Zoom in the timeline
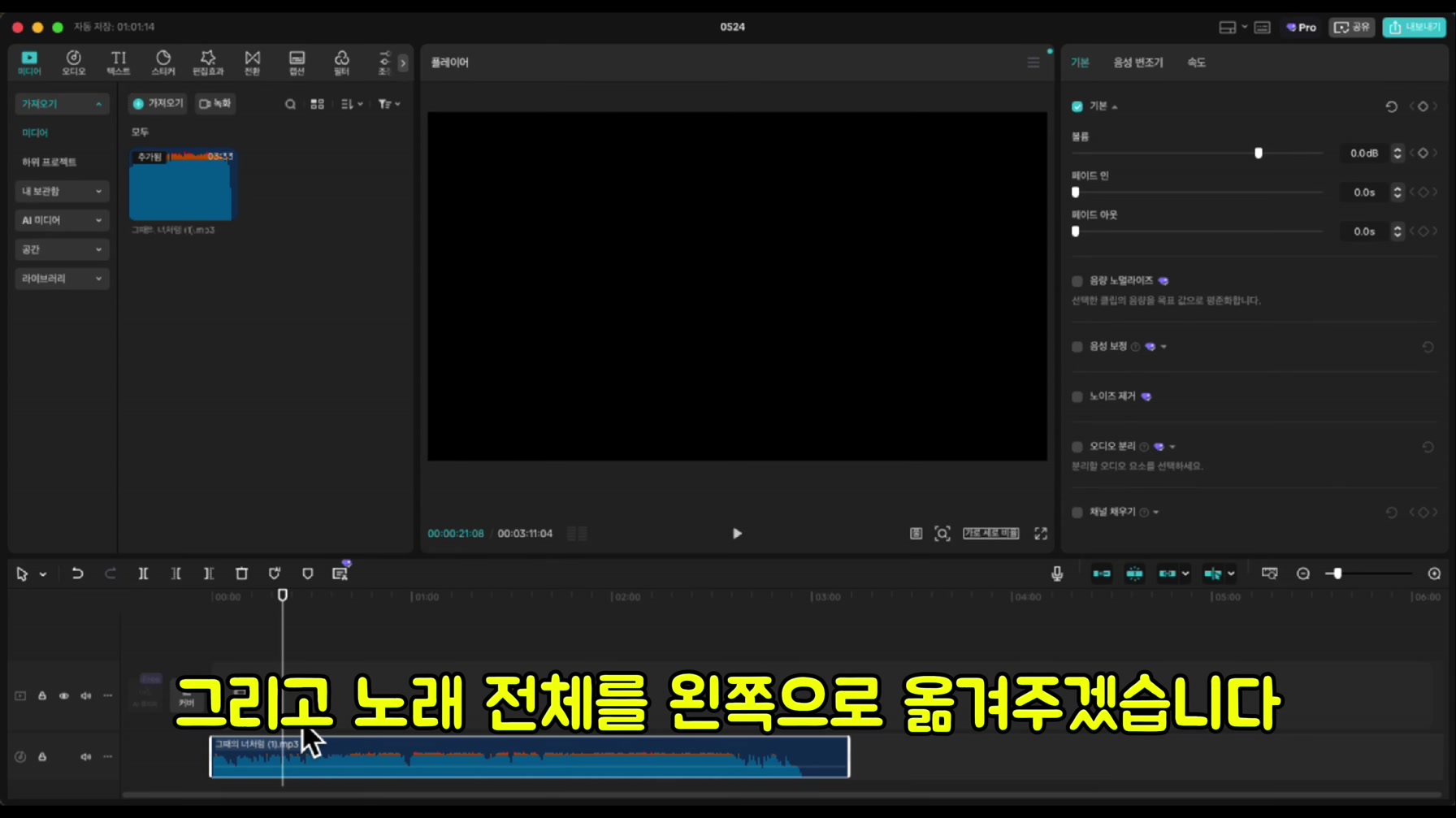 [x=1435, y=573]
